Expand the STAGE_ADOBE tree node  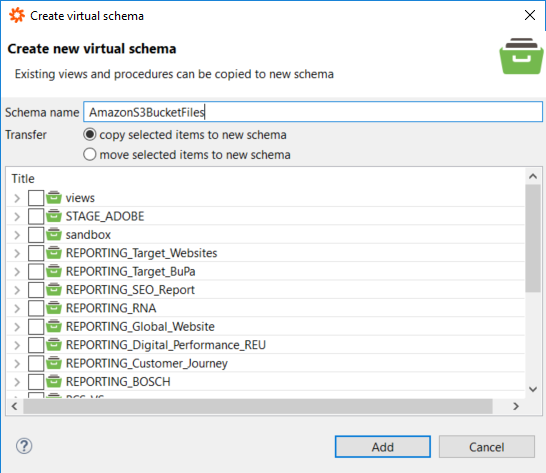coord(17,217)
